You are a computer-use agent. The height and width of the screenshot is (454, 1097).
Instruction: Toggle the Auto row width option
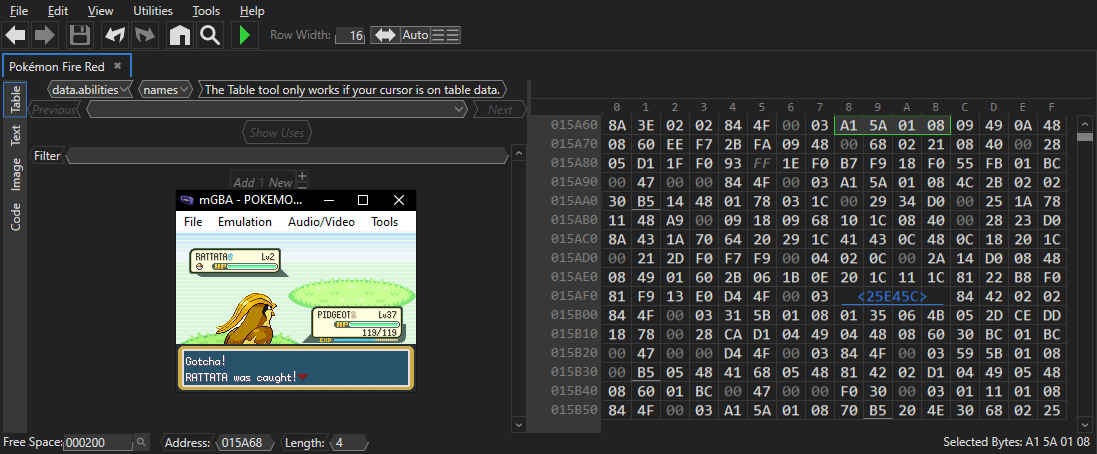pyautogui.click(x=415, y=35)
